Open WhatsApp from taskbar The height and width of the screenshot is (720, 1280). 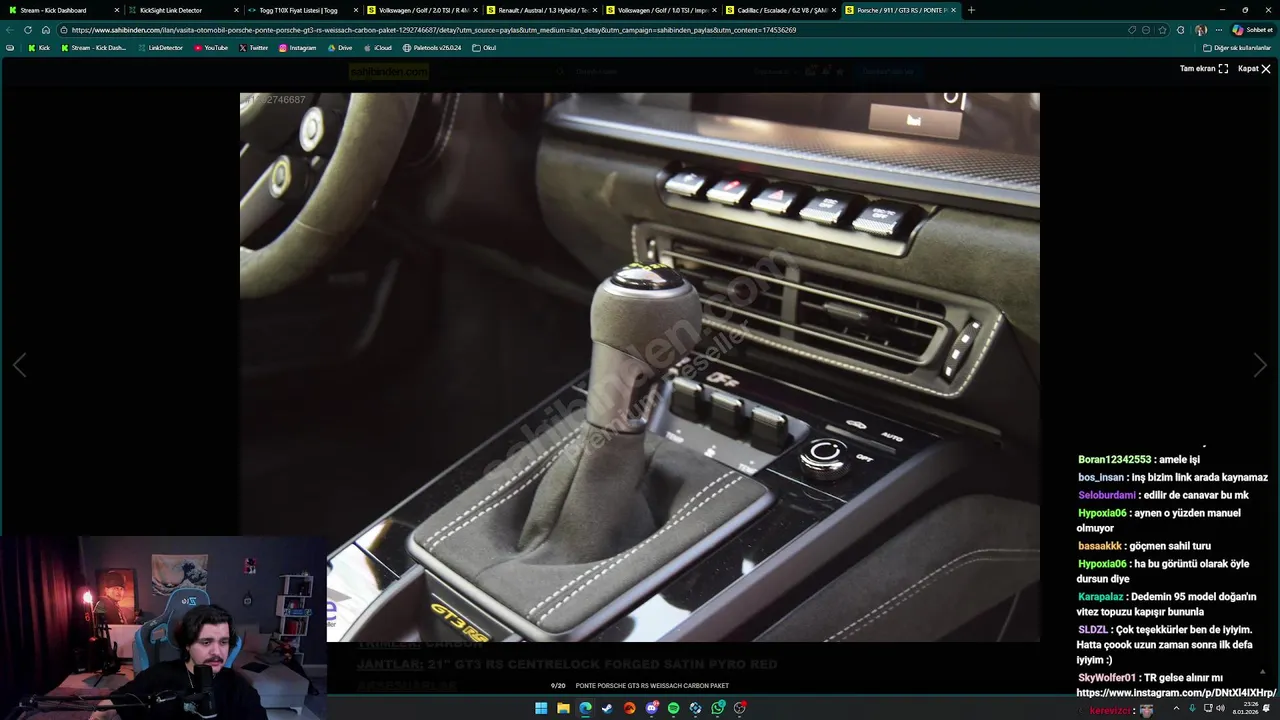[x=718, y=708]
